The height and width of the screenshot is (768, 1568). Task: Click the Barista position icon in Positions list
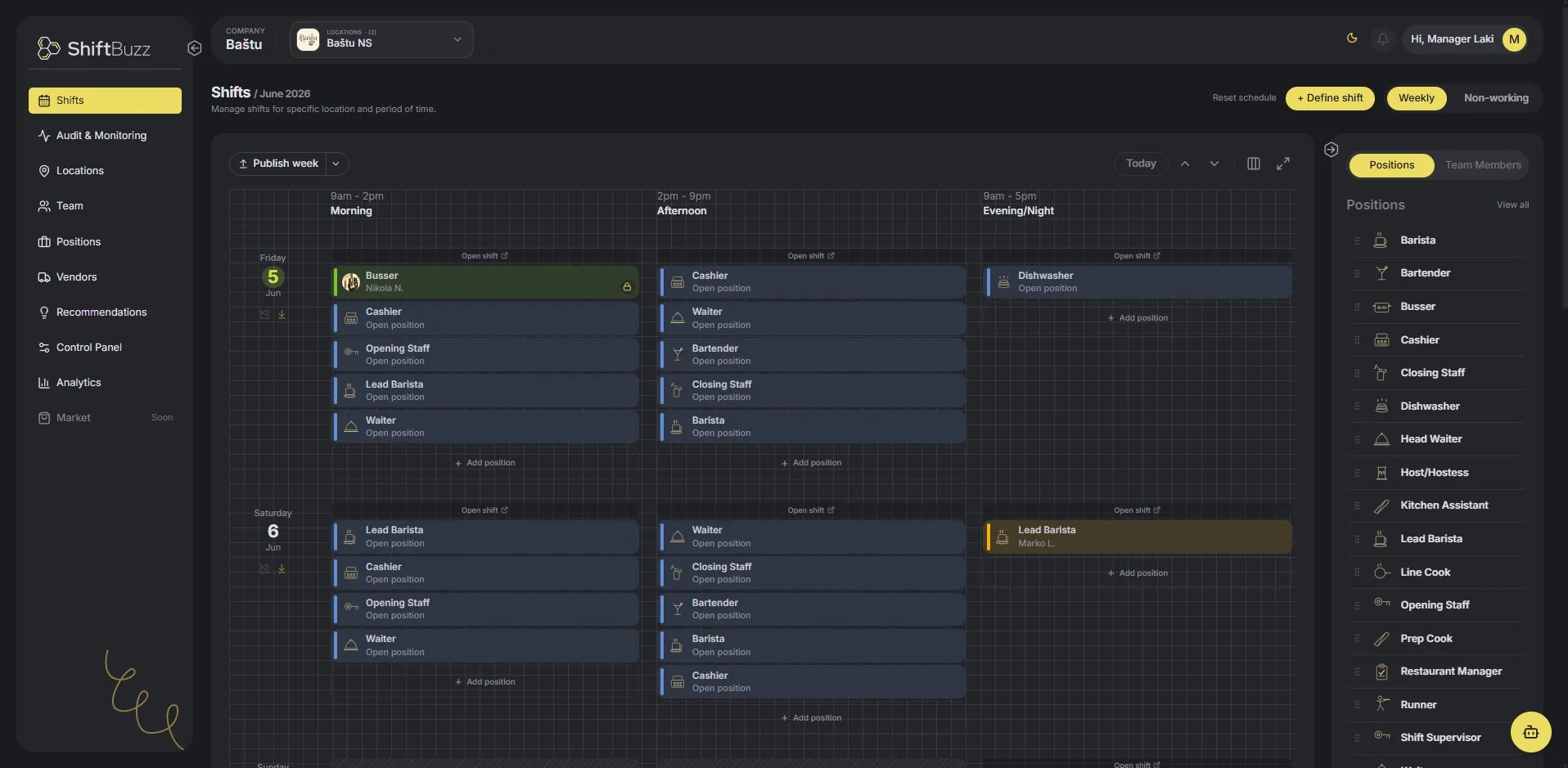point(1381,240)
